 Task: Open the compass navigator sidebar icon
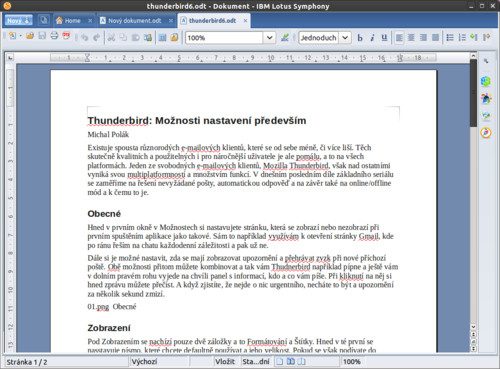pos(486,132)
